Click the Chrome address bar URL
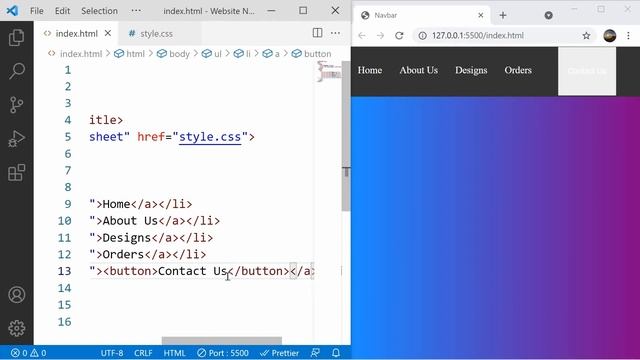 [478, 36]
